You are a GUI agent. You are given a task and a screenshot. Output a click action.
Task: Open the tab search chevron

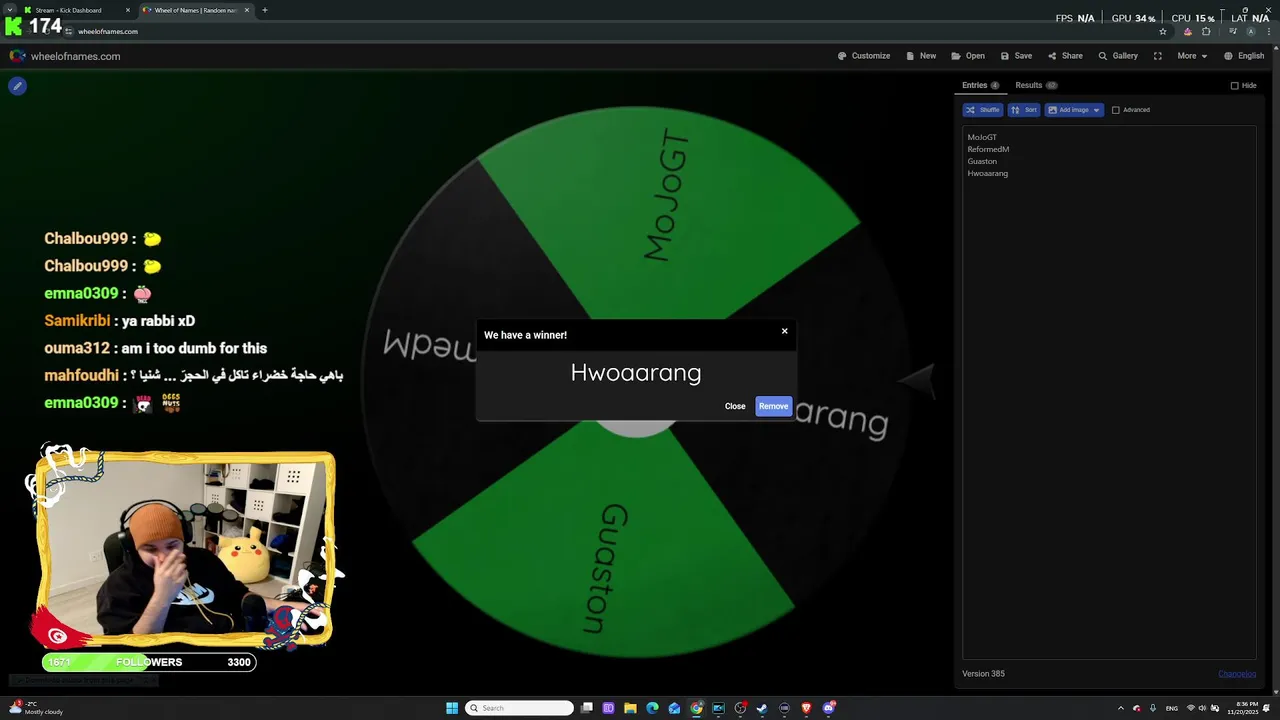tap(9, 10)
